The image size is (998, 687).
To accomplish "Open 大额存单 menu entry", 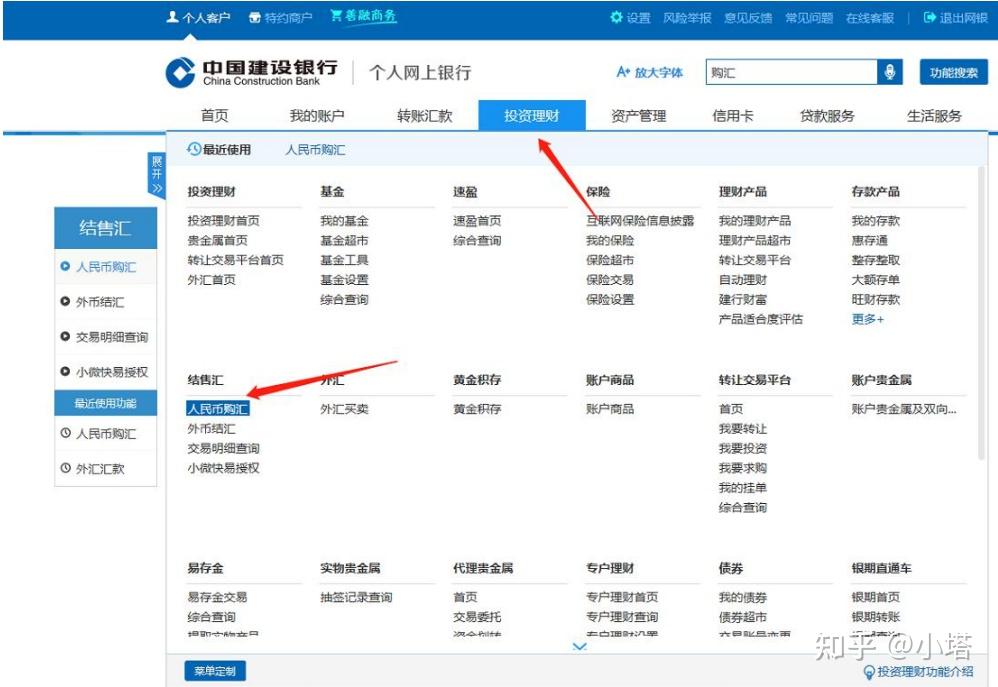I will click(x=876, y=280).
